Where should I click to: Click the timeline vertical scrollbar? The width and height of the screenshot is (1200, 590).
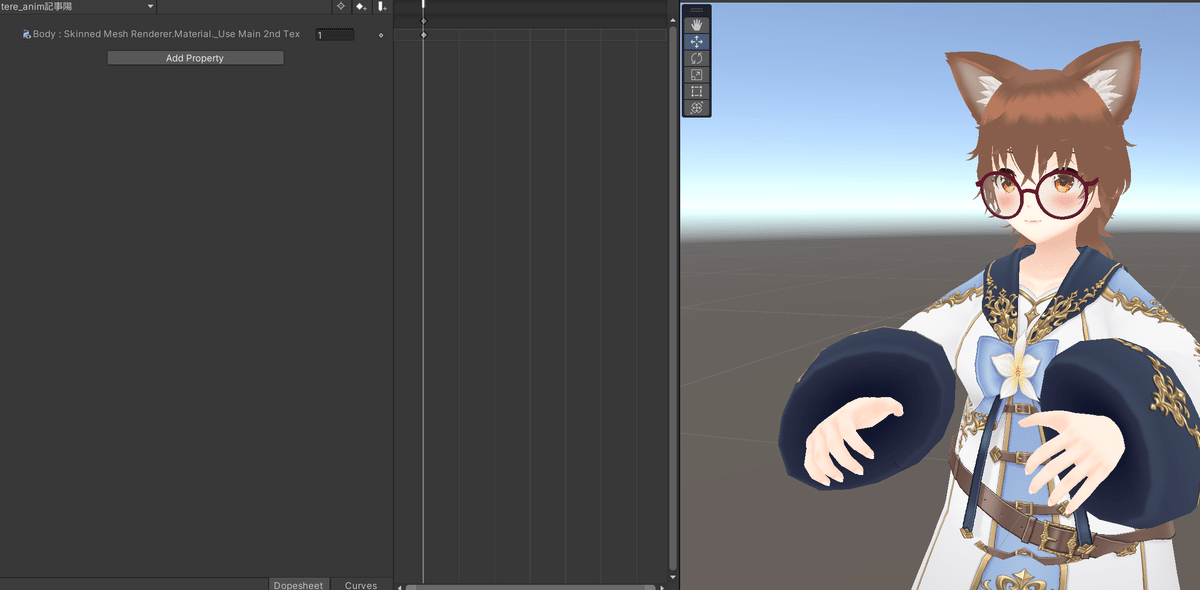coord(672,300)
